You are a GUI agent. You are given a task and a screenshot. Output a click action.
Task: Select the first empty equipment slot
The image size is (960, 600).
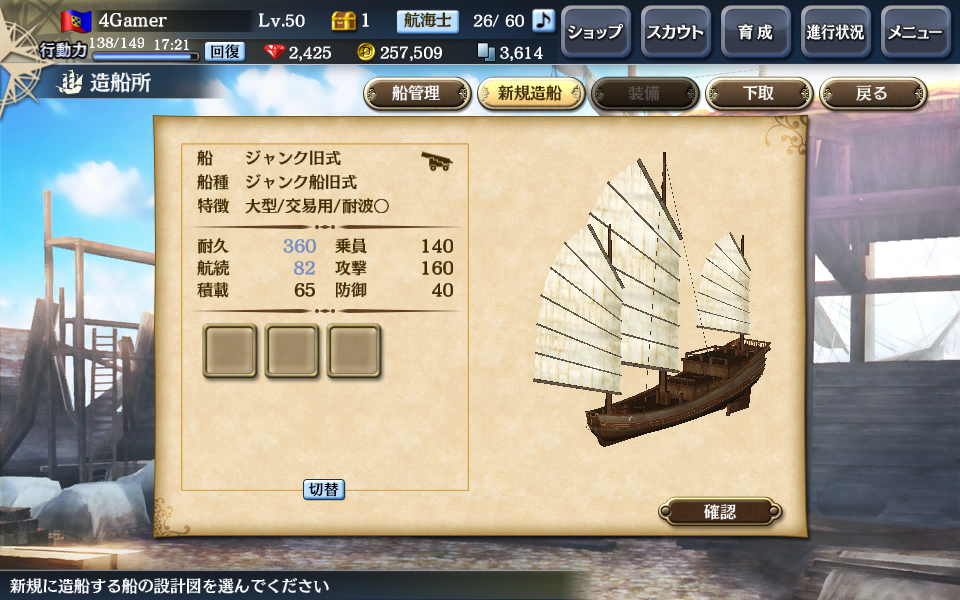[230, 350]
